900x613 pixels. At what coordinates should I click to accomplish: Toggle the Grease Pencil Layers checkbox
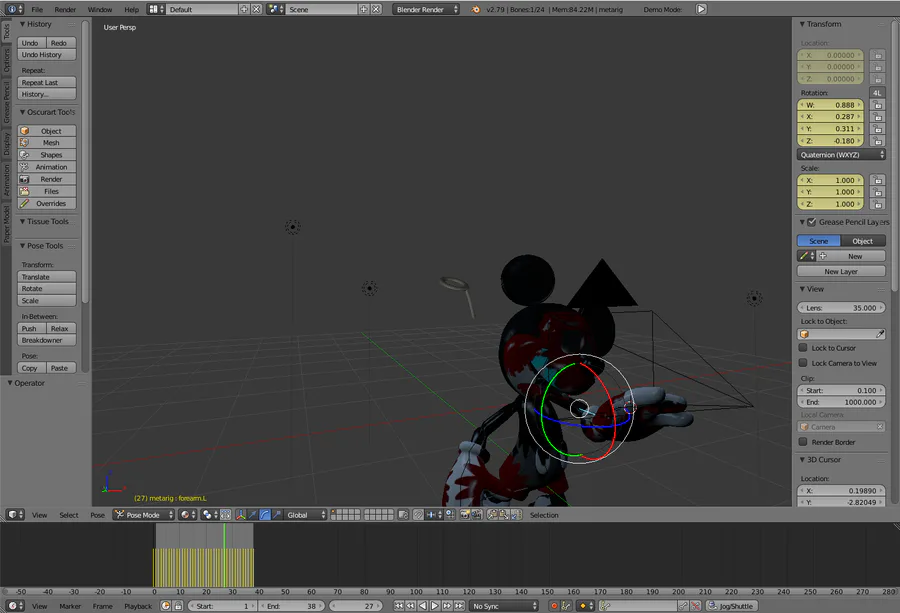[x=812, y=222]
